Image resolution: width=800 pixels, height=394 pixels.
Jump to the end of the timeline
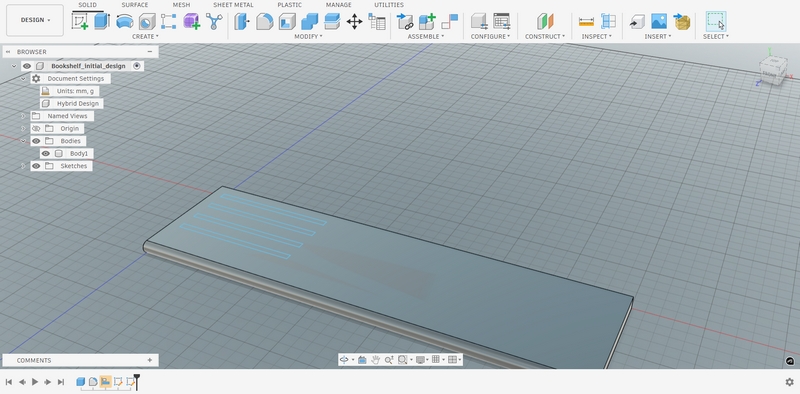click(61, 382)
